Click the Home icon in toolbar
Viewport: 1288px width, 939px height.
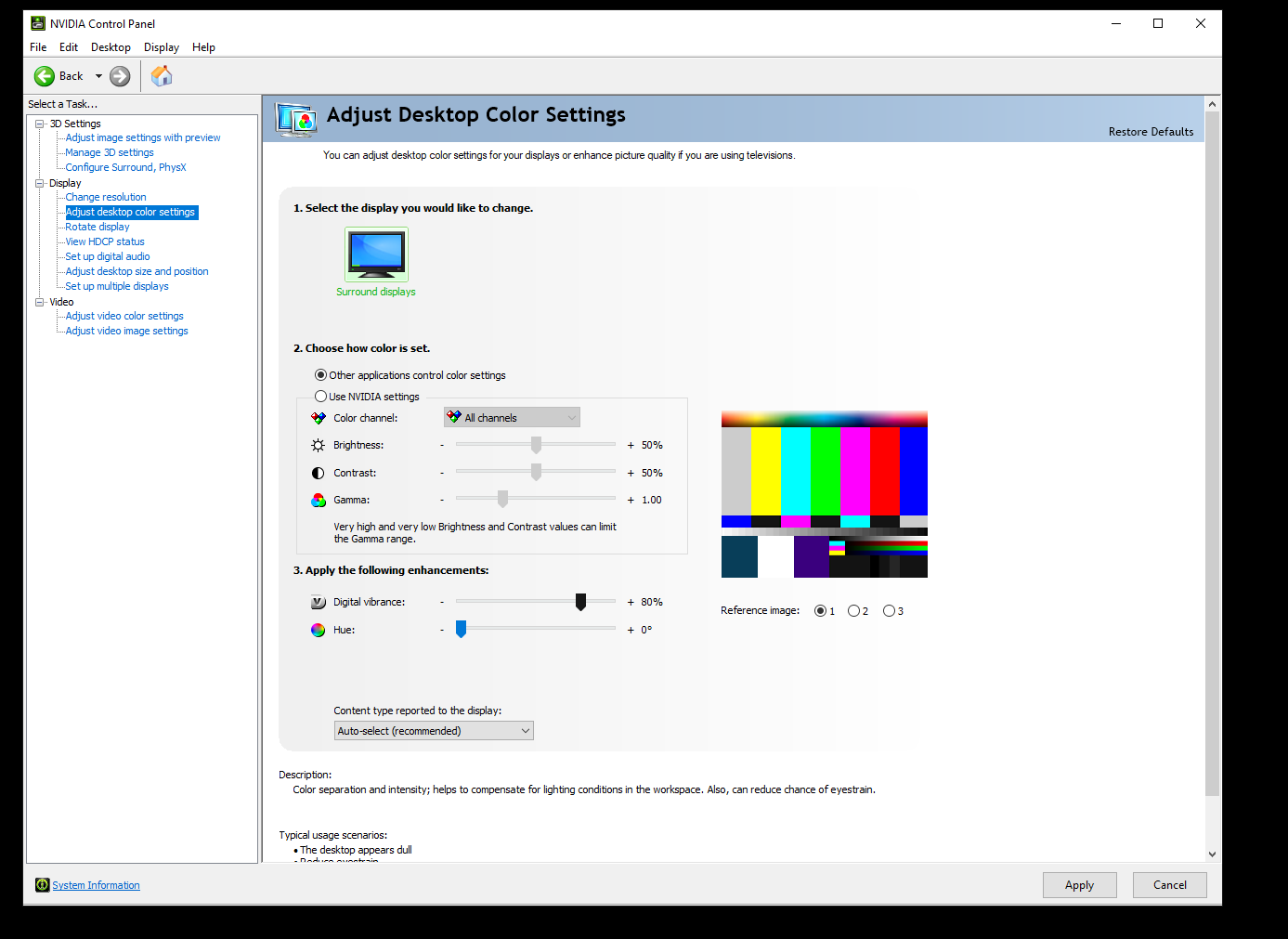coord(162,76)
